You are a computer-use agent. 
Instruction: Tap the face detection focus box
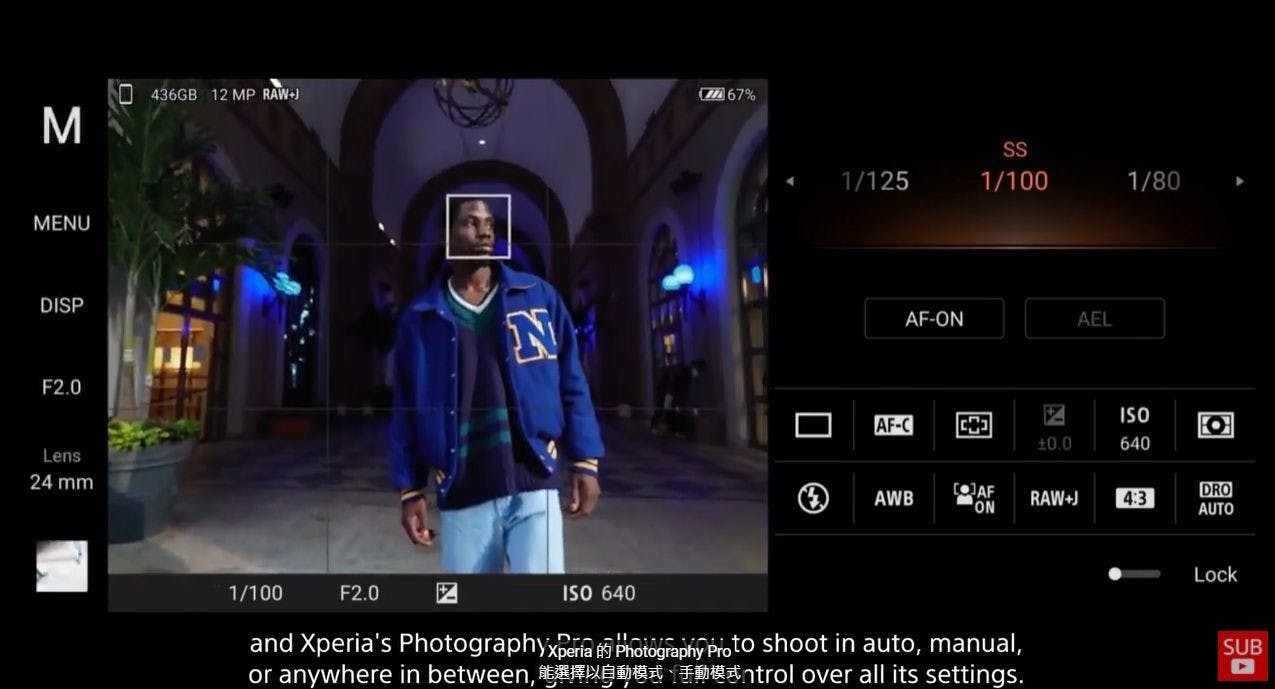tap(478, 226)
